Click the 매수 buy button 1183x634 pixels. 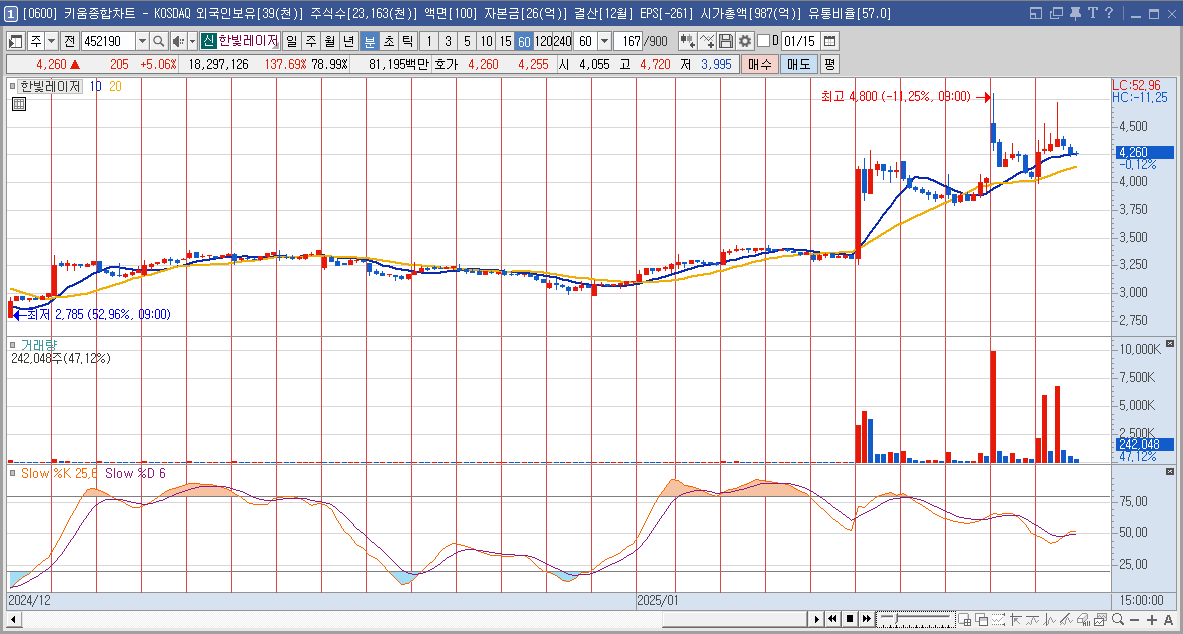pyautogui.click(x=759, y=64)
